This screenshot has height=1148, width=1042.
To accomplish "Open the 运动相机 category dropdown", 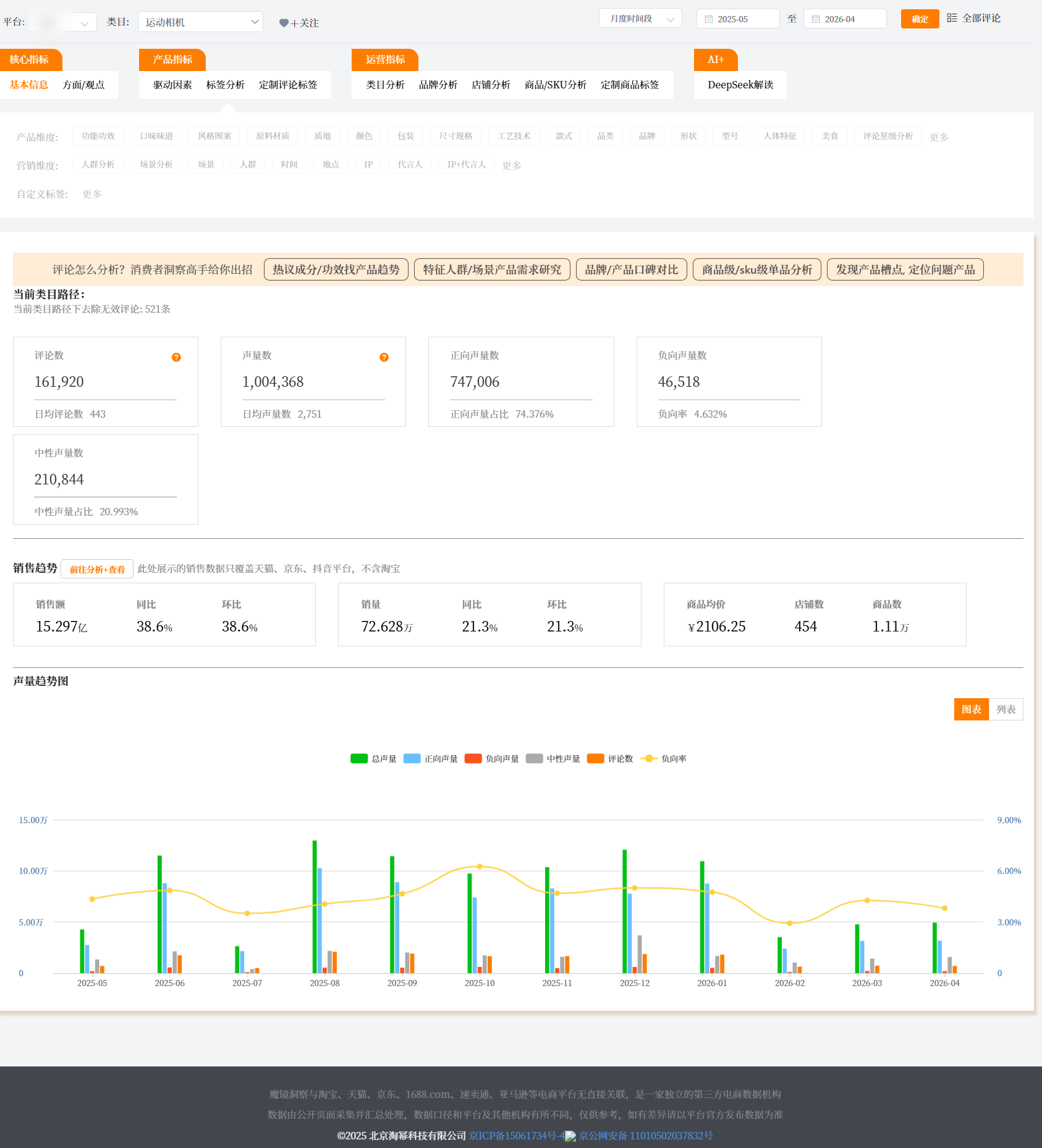I will click(x=200, y=22).
